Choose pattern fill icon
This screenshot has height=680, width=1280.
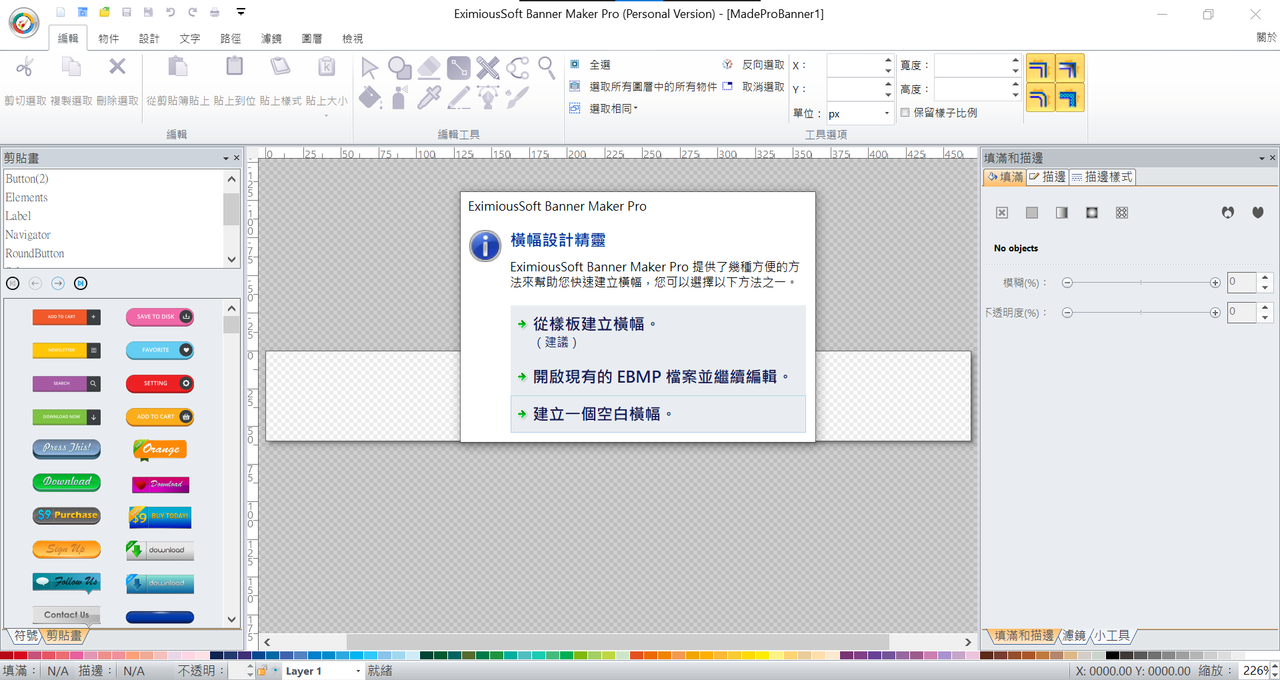(1122, 213)
